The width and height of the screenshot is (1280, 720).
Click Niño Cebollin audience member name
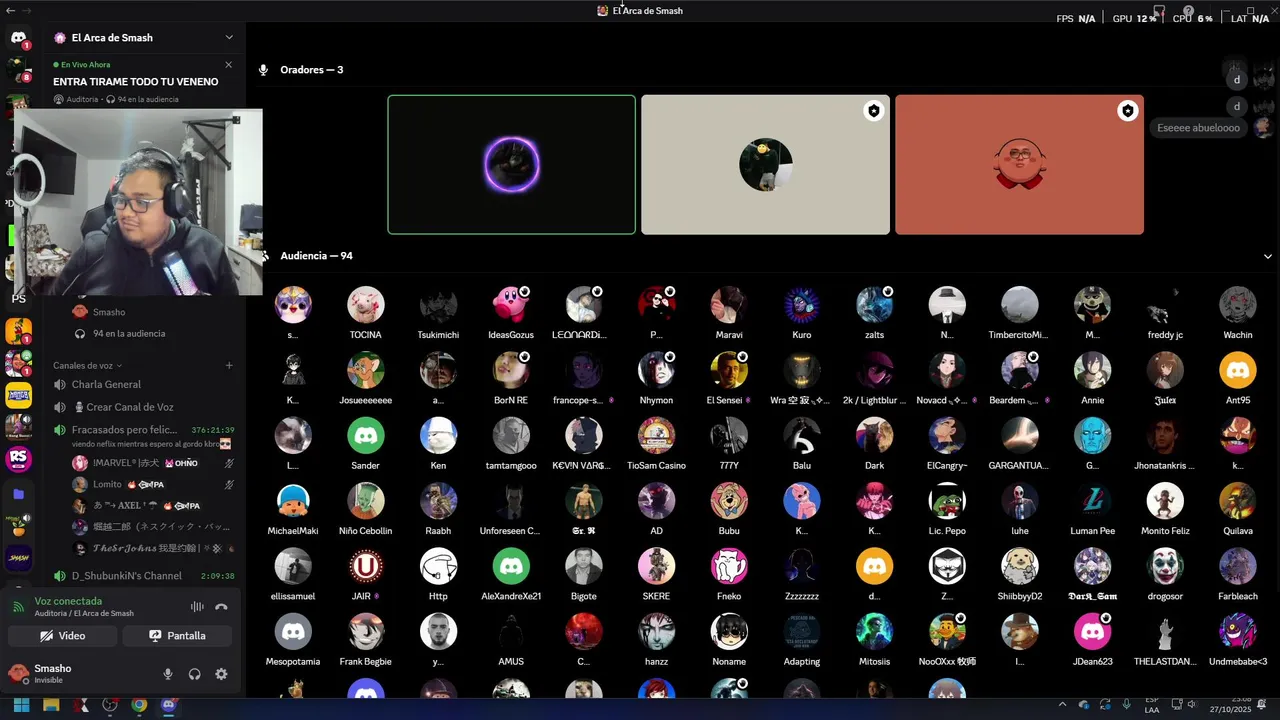[x=365, y=531]
